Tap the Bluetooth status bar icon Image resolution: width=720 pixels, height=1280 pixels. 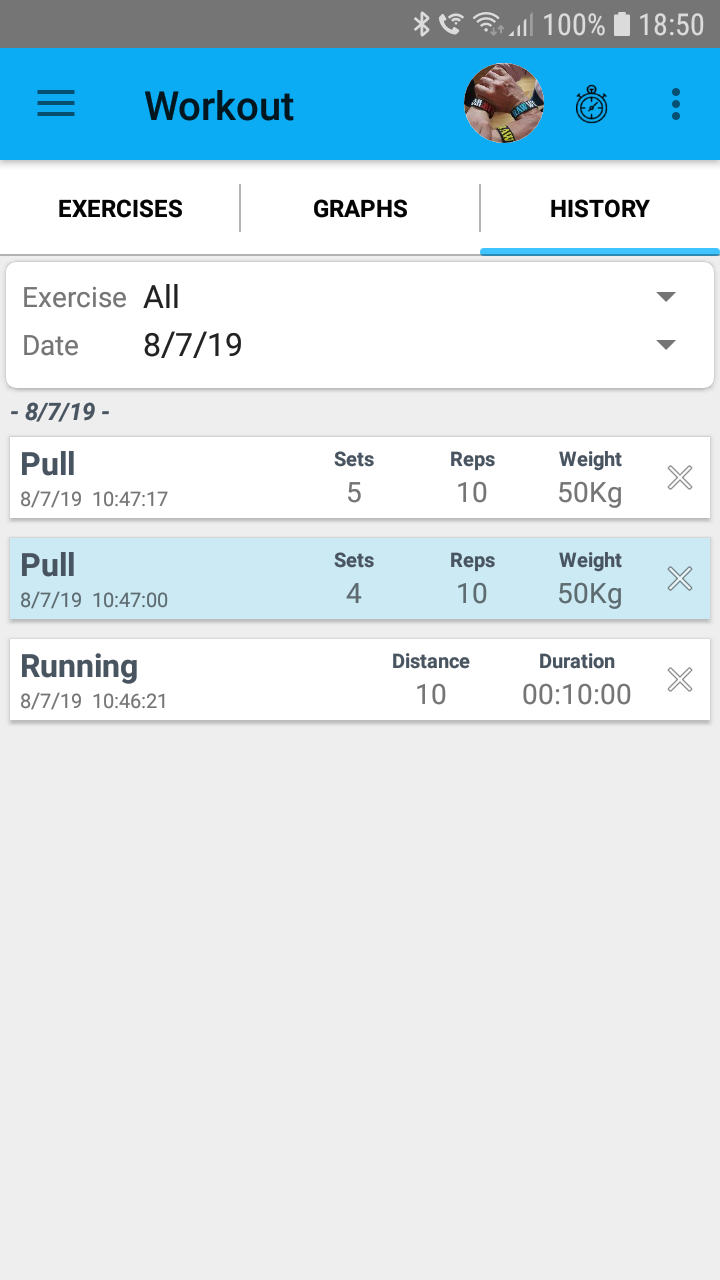[x=422, y=24]
